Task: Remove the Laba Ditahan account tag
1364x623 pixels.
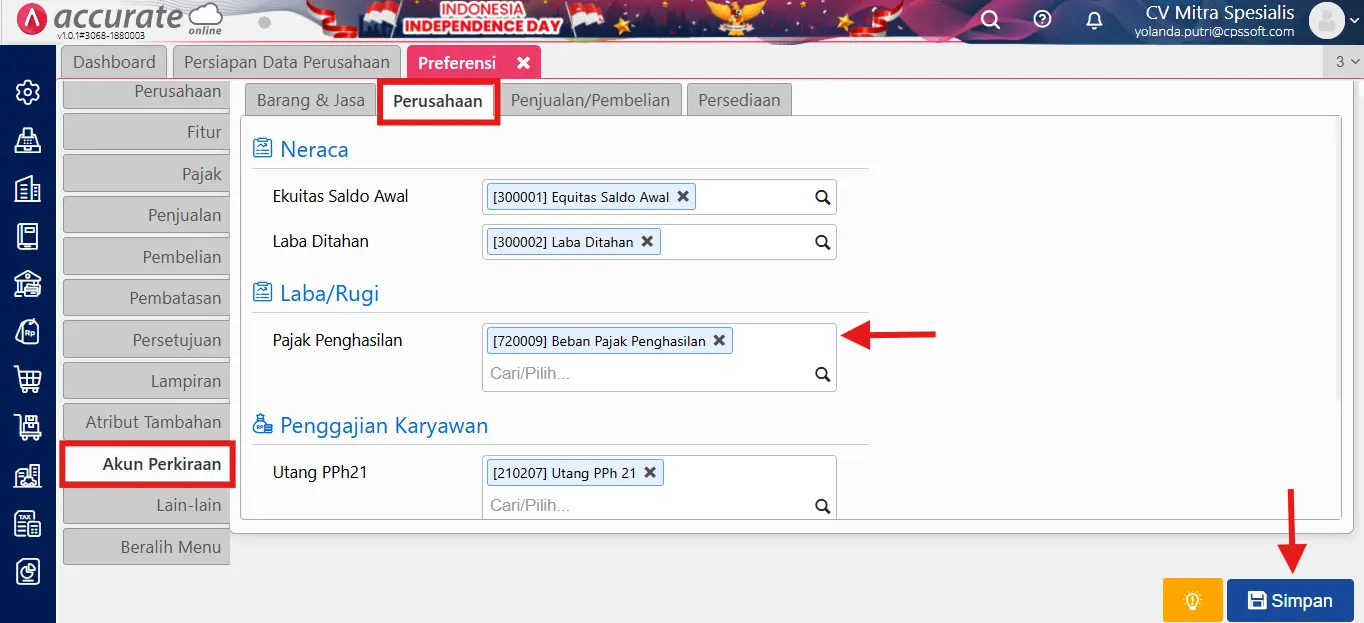Action: [x=647, y=242]
